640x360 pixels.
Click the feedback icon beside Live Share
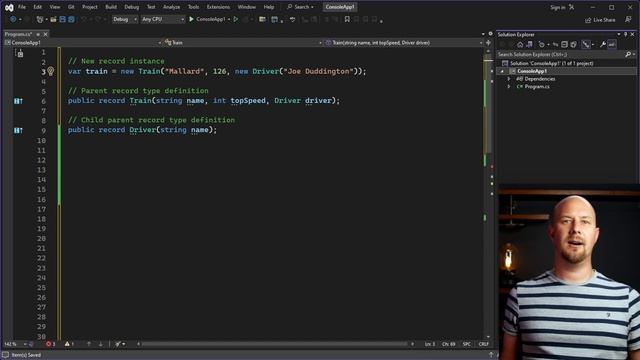(x=628, y=20)
